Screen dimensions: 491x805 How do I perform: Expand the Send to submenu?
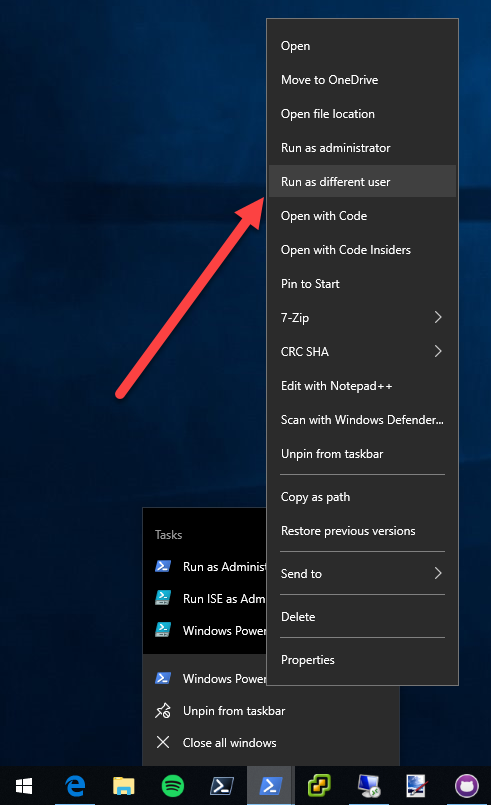point(362,573)
